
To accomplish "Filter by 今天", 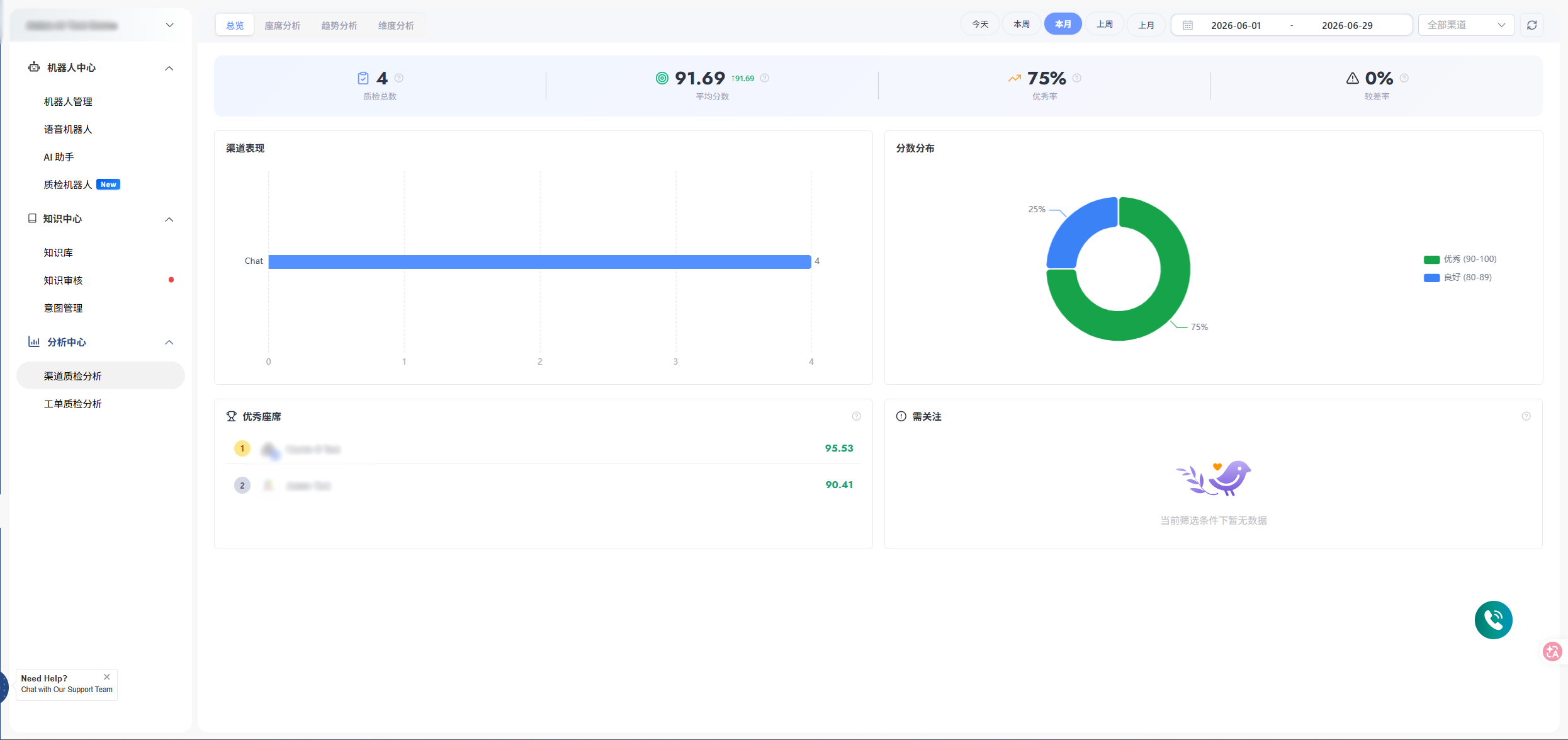I will click(980, 24).
